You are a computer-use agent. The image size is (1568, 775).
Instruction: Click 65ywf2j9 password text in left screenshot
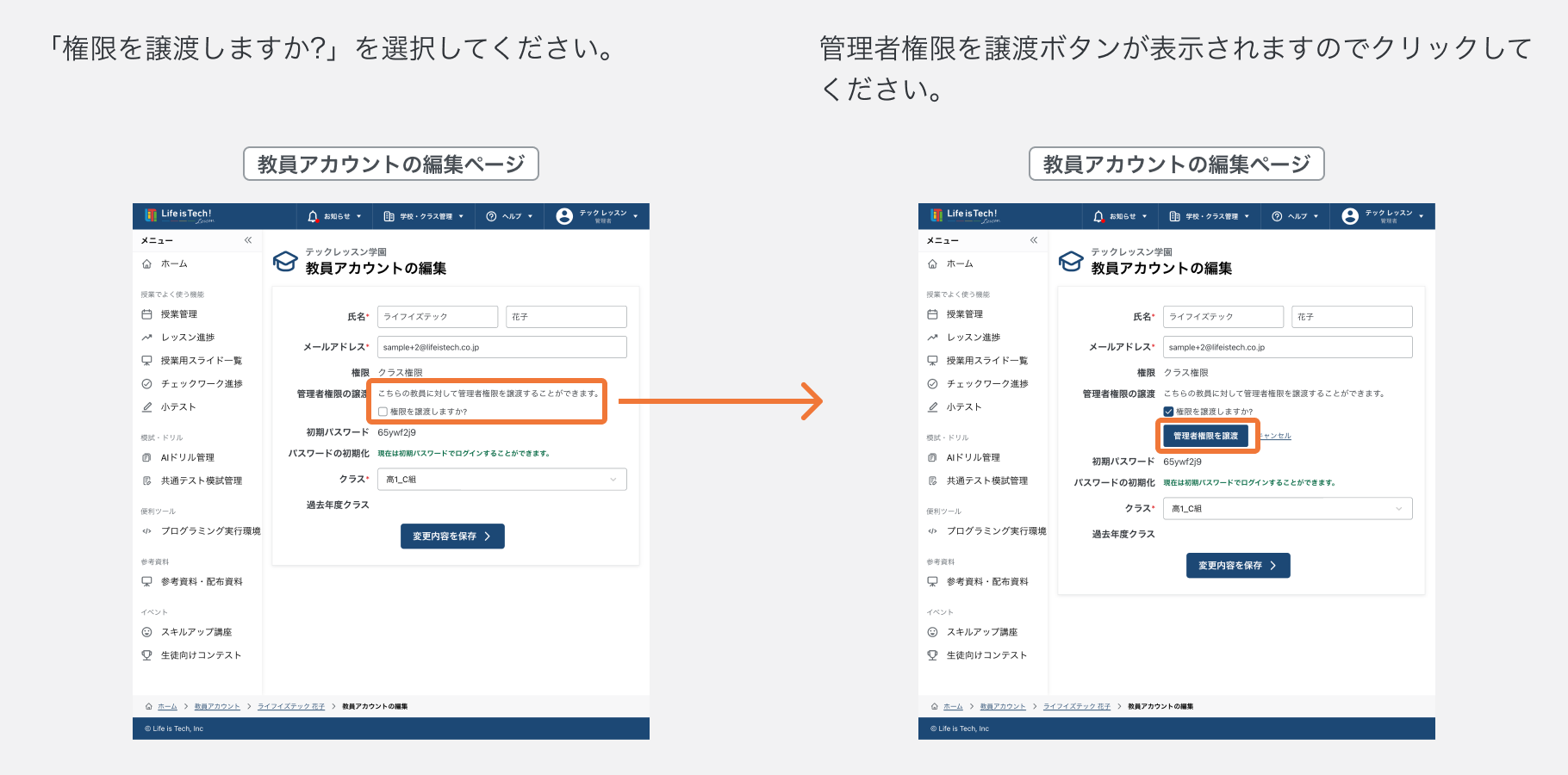[396, 432]
